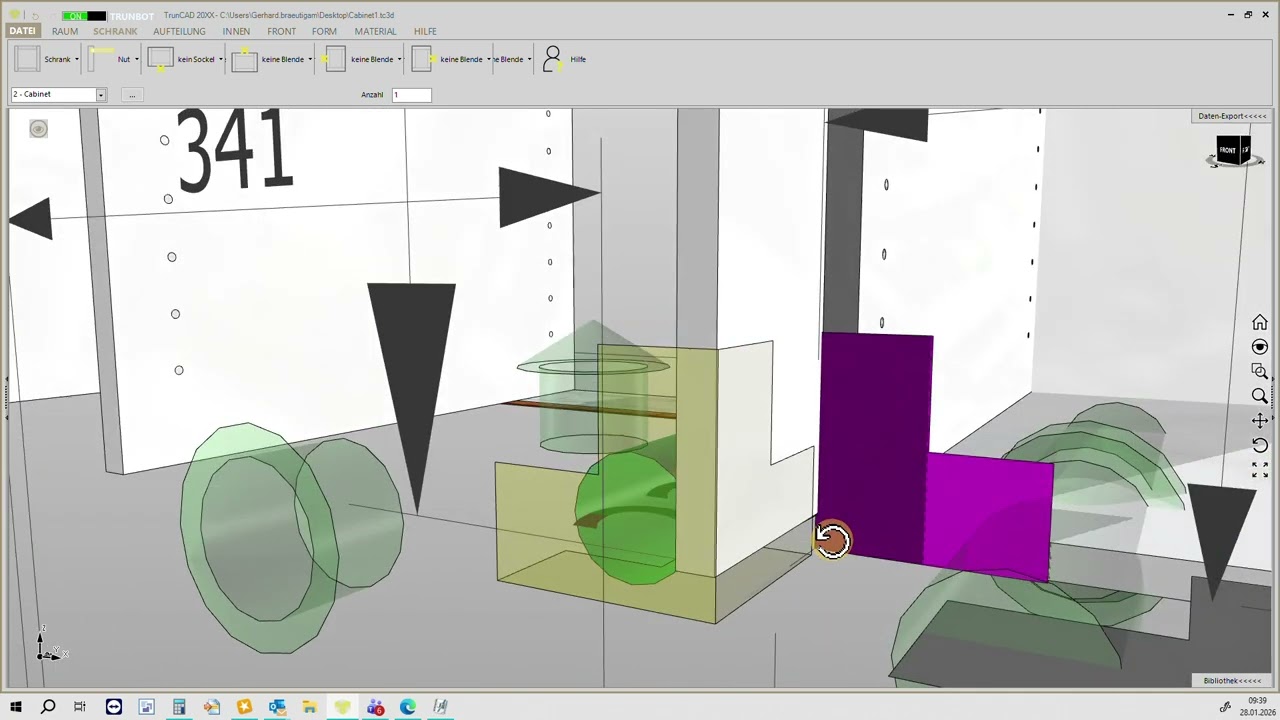The image size is (1280, 720).
Task: Click the TrunCAD app logo icon
Action: coord(15,15)
